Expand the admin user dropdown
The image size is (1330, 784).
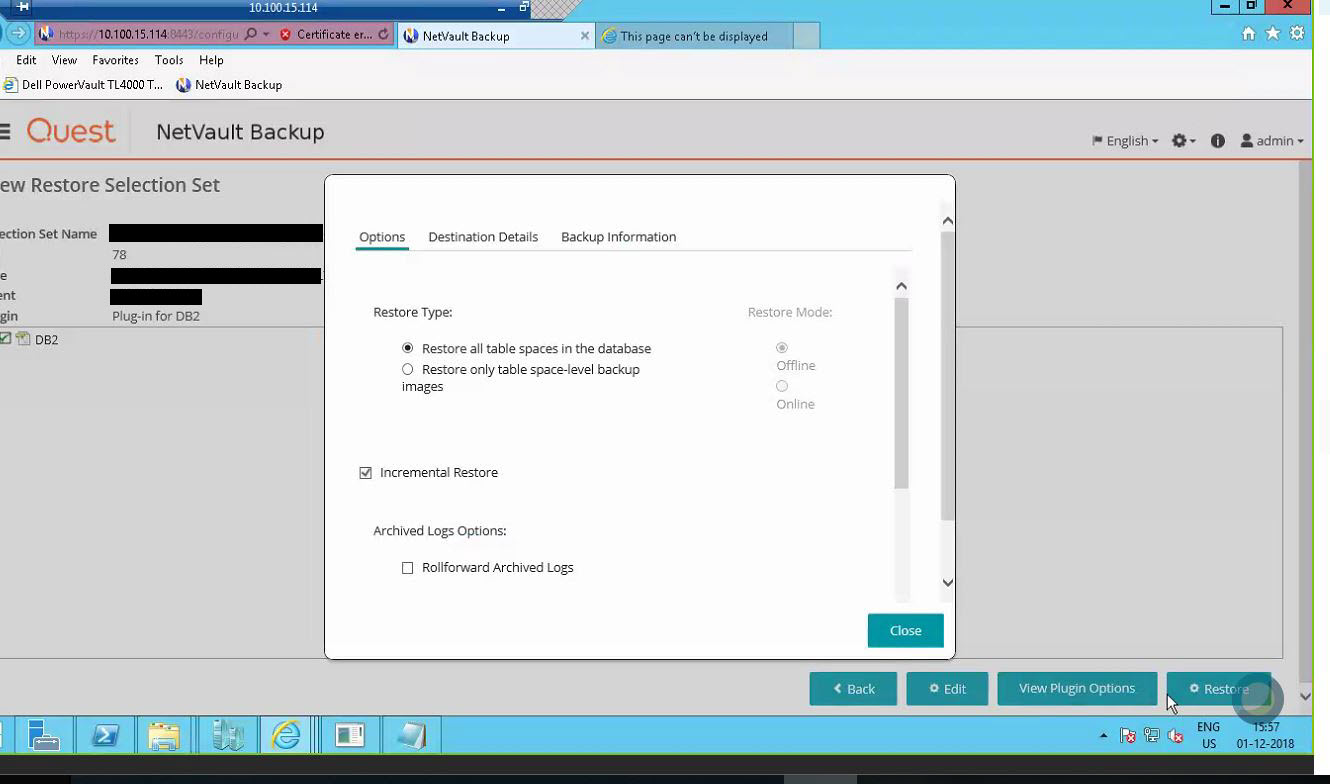[1272, 141]
